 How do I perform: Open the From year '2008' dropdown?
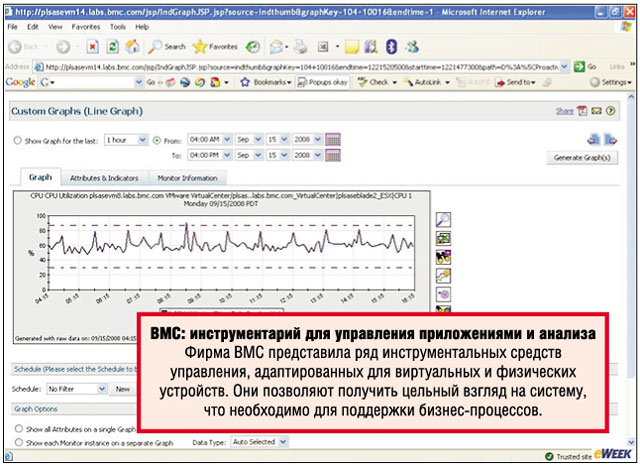point(307,140)
